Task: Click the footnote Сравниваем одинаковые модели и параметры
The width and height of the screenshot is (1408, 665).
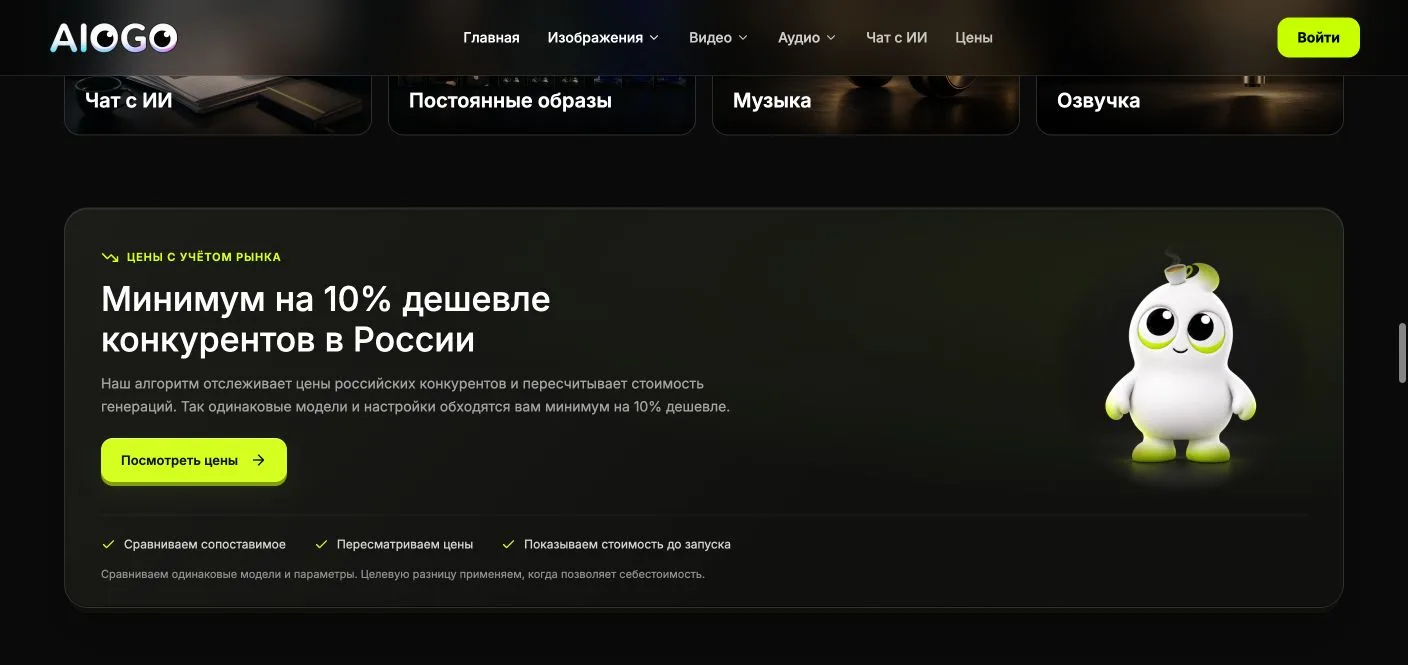Action: 403,574
